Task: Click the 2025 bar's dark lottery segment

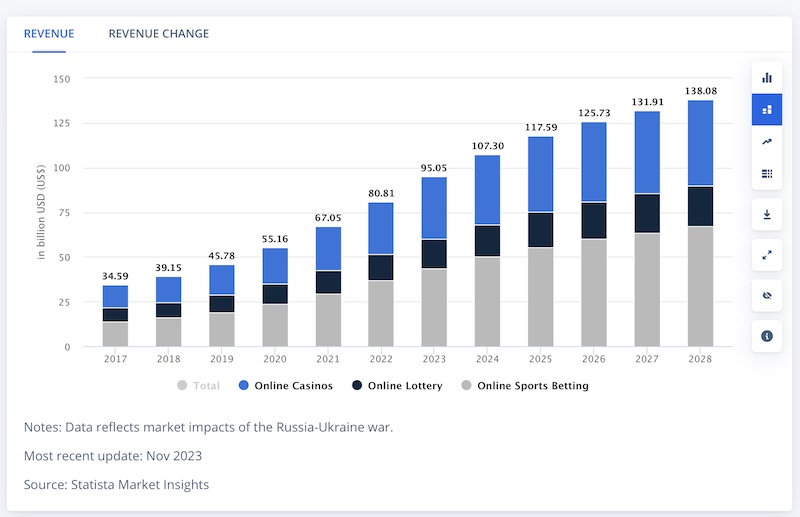Action: tap(540, 230)
